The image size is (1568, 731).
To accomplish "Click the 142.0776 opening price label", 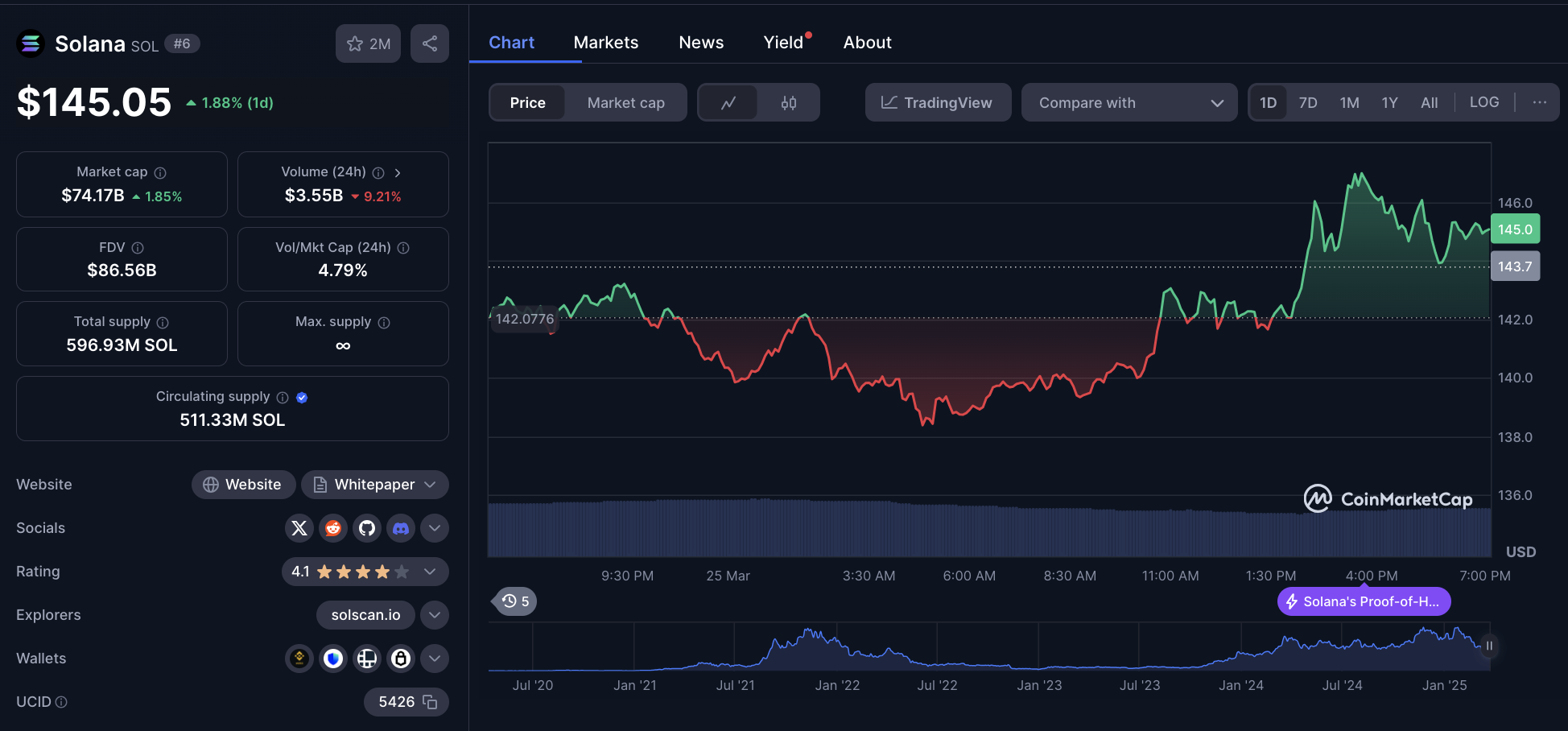I will [525, 319].
